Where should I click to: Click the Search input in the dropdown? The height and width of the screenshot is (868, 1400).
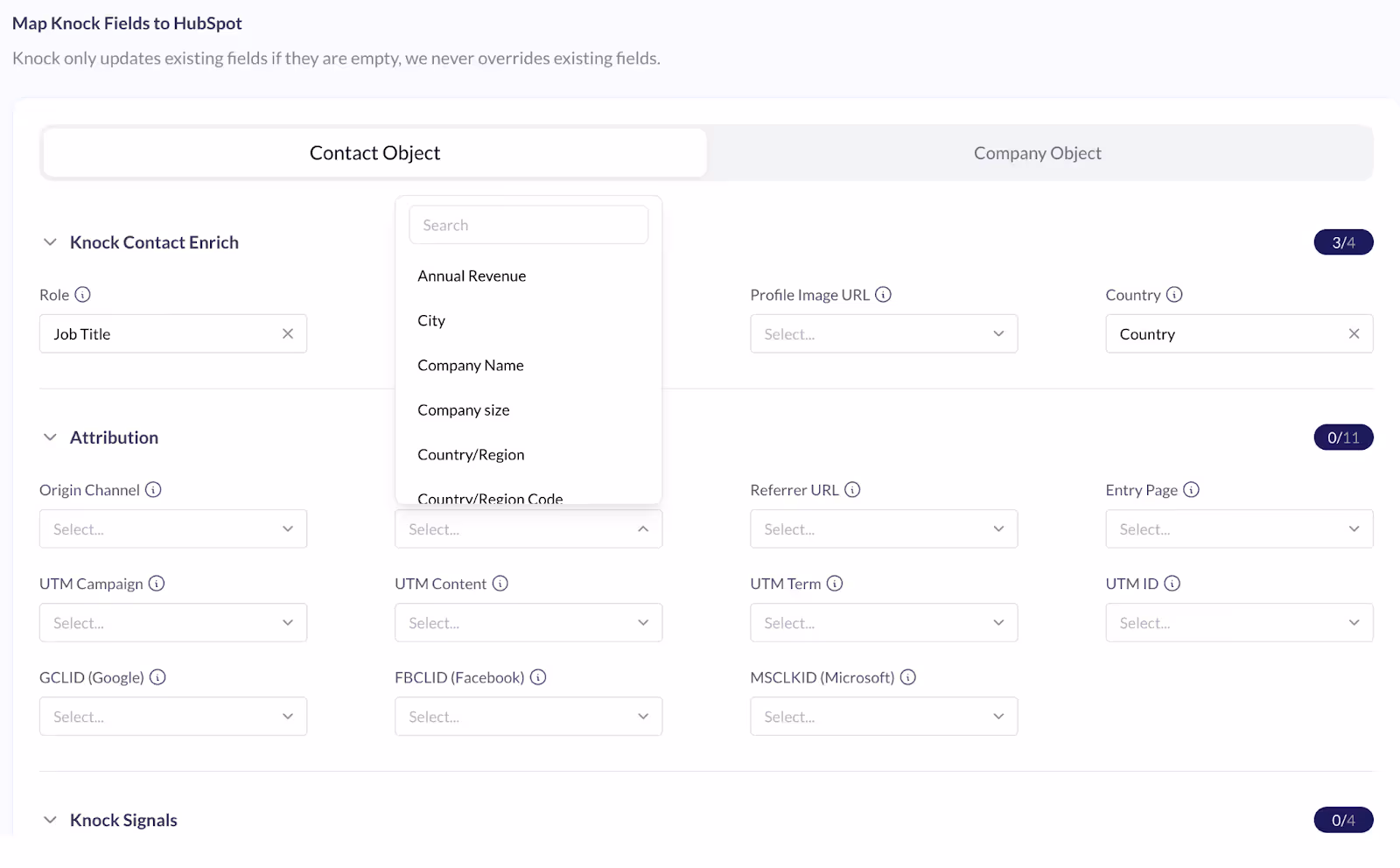(x=528, y=224)
